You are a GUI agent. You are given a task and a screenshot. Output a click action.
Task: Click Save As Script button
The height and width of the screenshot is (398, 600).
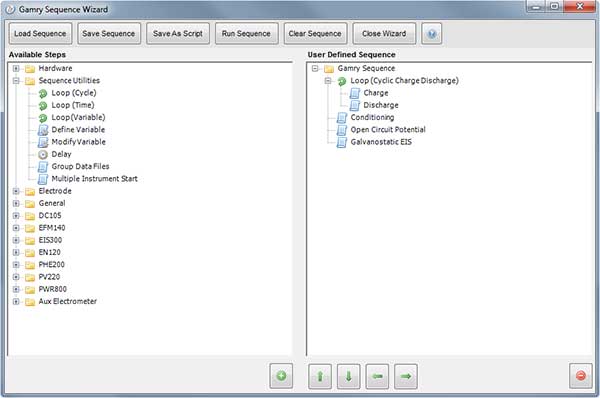point(178,34)
